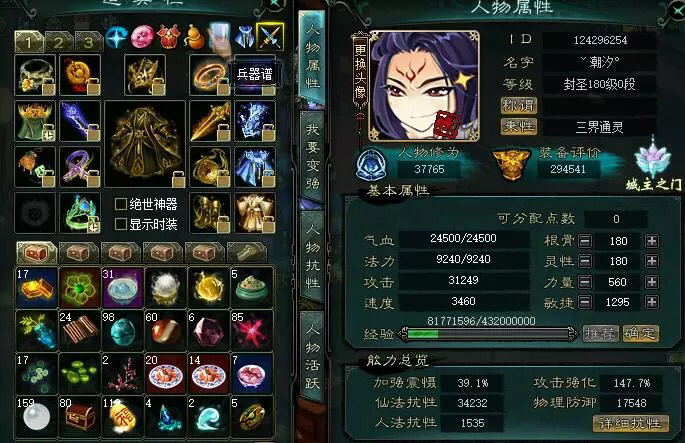This screenshot has width=685, height=443.
Task: Click the pink orb icon in top row
Action: click(x=142, y=37)
